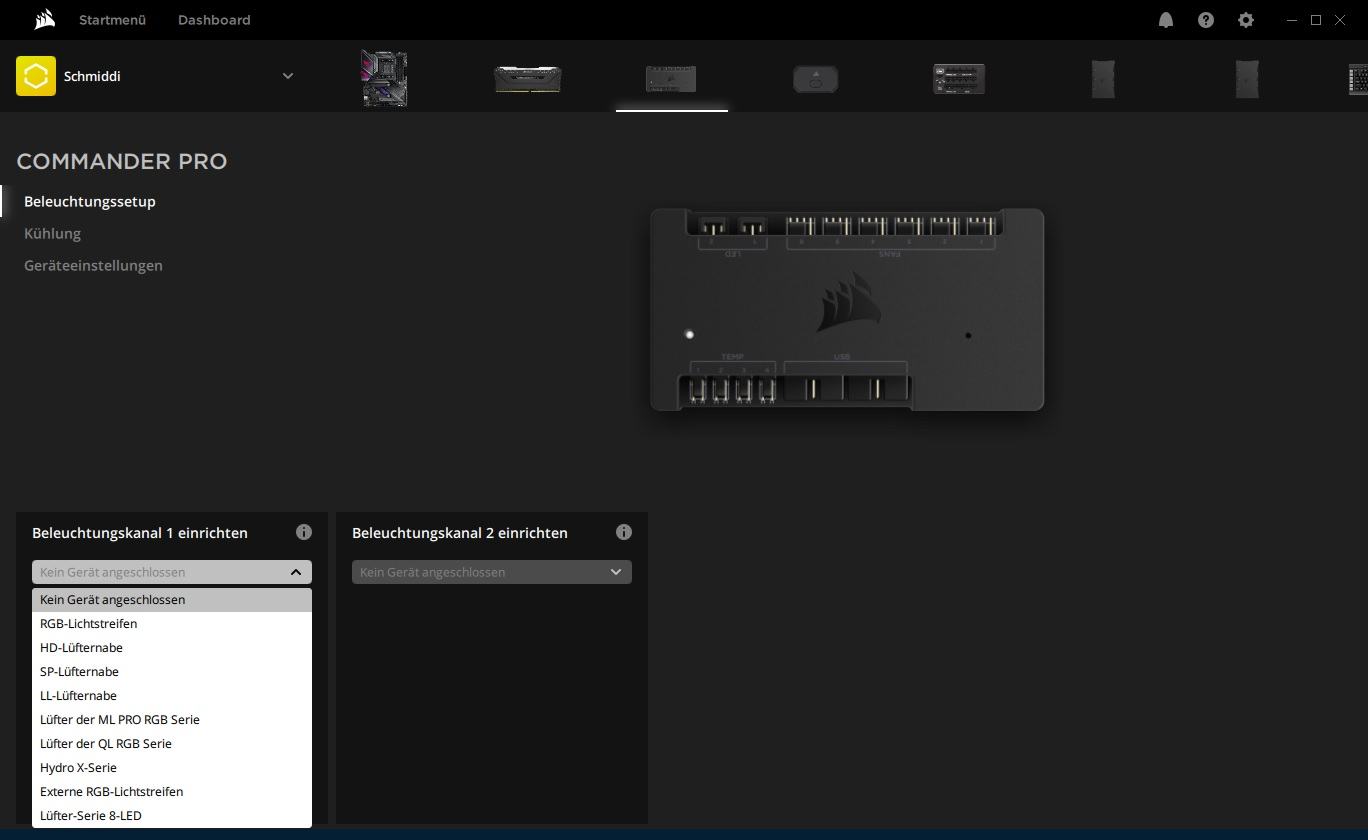This screenshot has height=840, width=1368.
Task: Open Geräteeinstellungen in the sidebar
Action: coord(93,265)
